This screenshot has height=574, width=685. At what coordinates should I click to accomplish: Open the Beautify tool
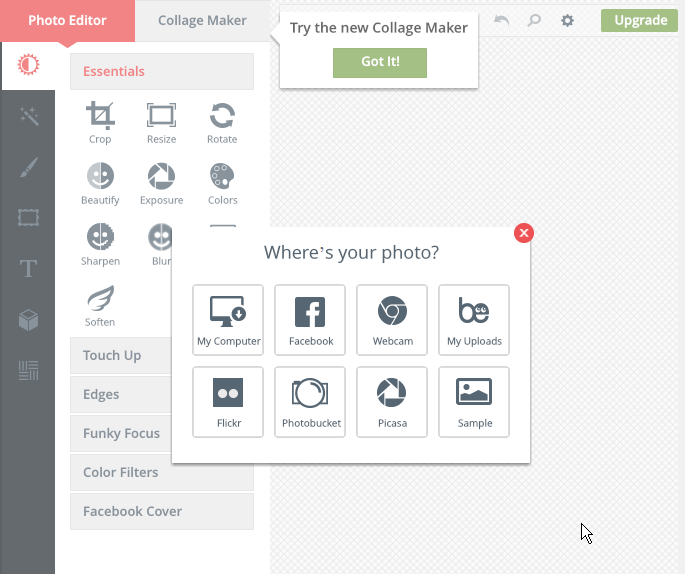100,183
